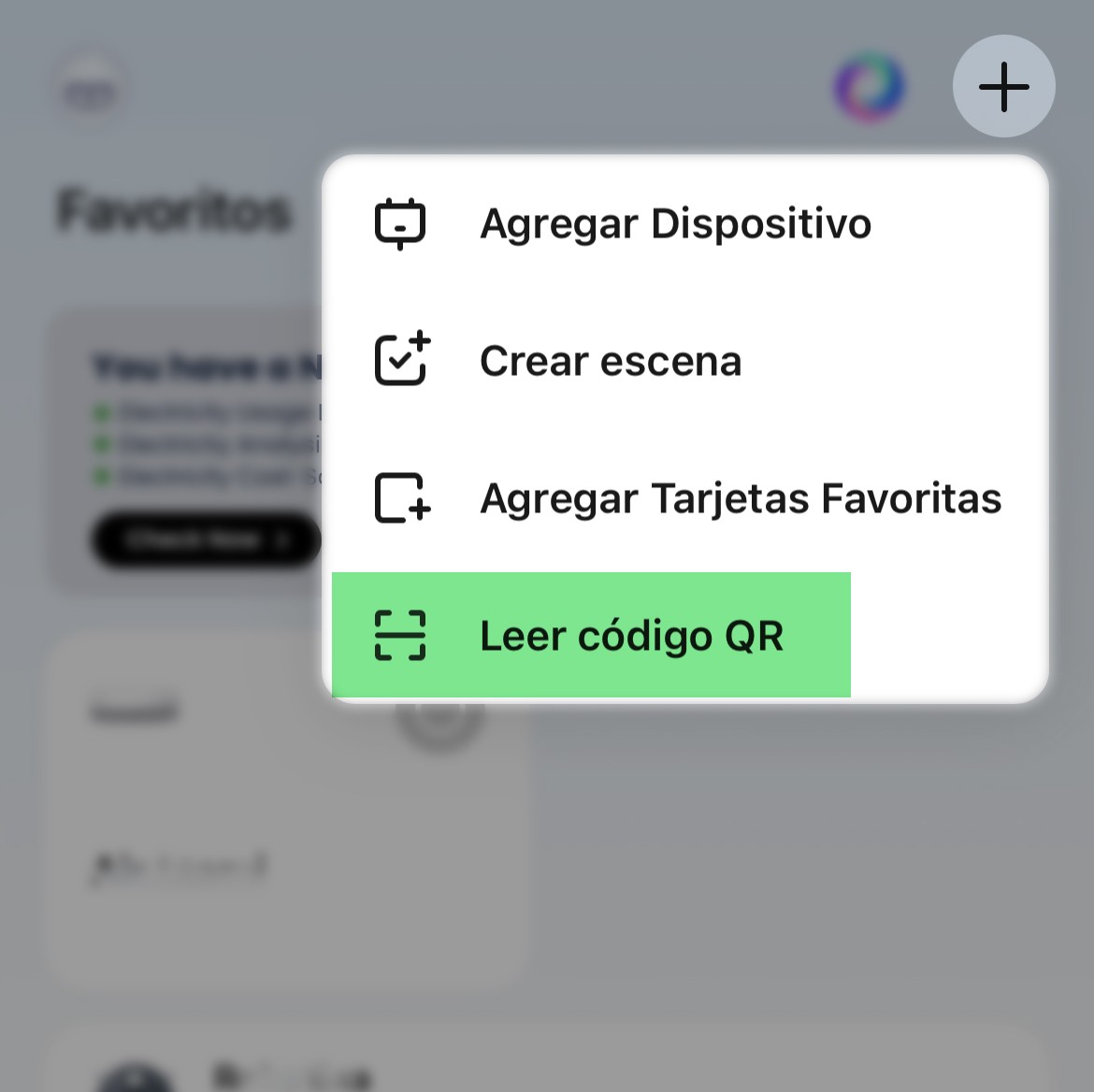Viewport: 1094px width, 1092px height.
Task: Click the Crear escena checkmark icon
Action: click(x=401, y=360)
